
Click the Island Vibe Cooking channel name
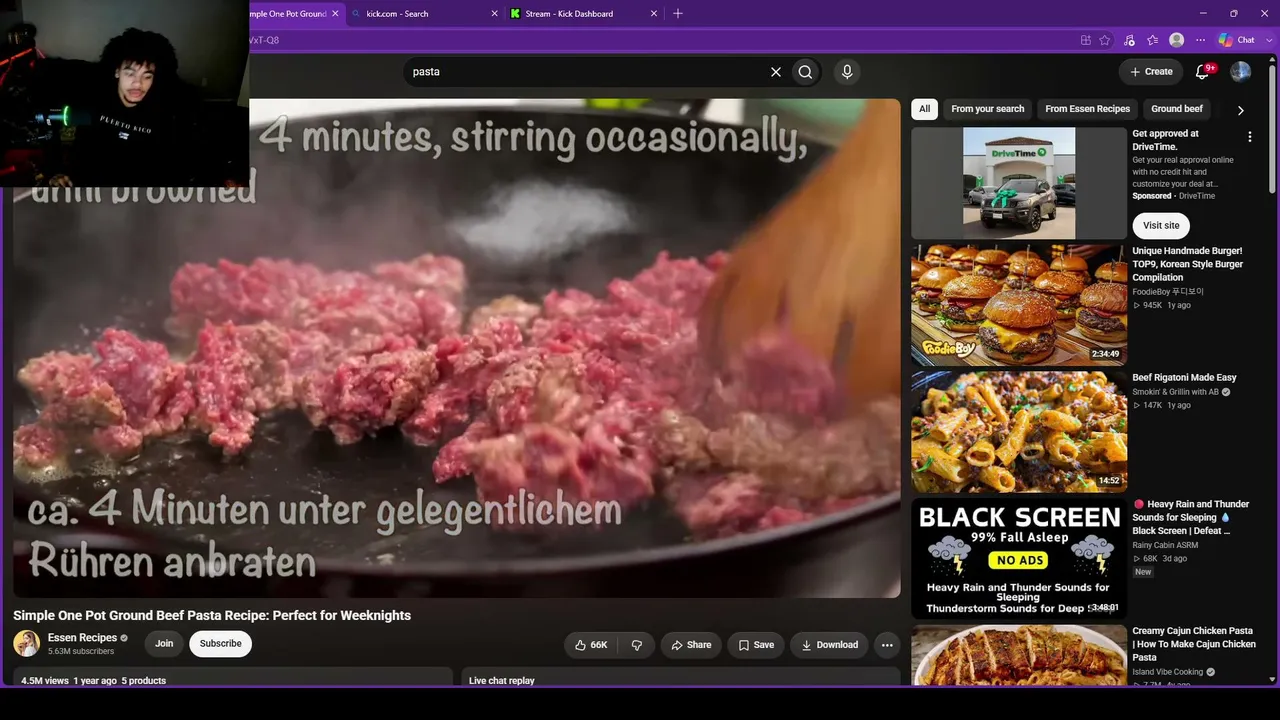pyautogui.click(x=1167, y=672)
